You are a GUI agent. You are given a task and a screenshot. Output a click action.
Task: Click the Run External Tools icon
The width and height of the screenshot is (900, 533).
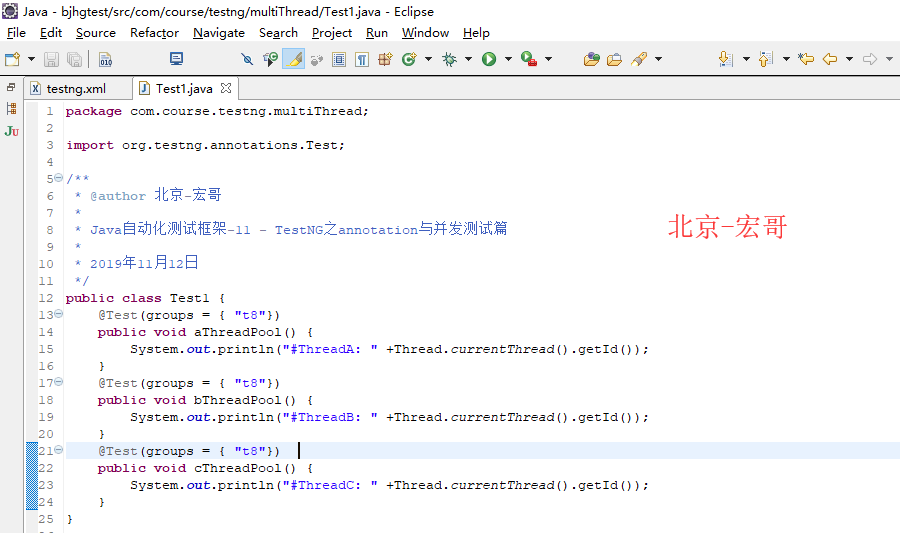click(529, 59)
